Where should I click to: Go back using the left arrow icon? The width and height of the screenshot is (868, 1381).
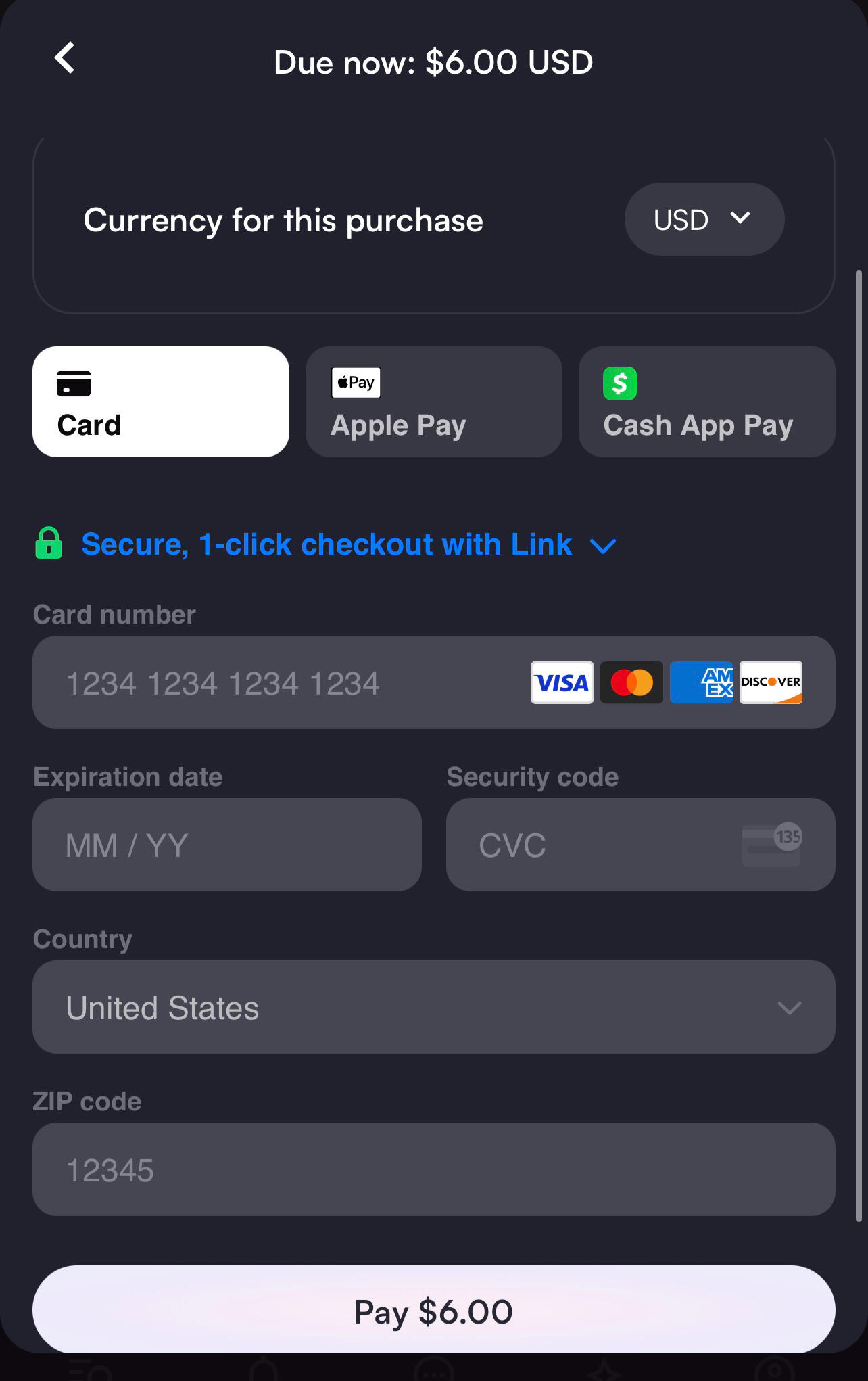click(65, 58)
